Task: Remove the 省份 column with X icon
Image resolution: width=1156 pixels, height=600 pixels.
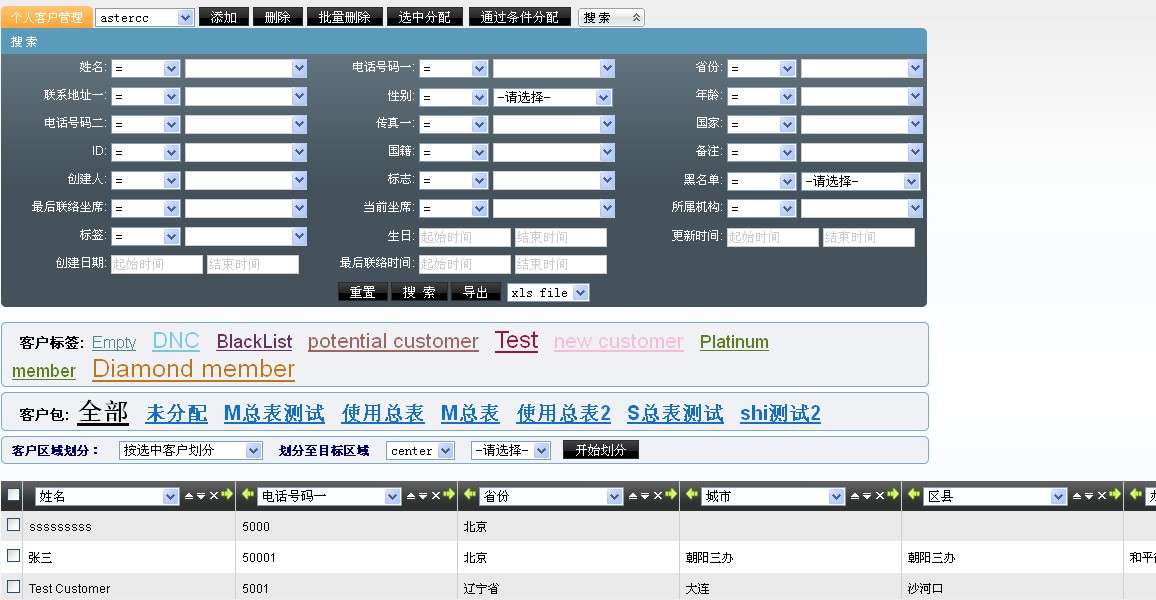Action: [x=657, y=496]
